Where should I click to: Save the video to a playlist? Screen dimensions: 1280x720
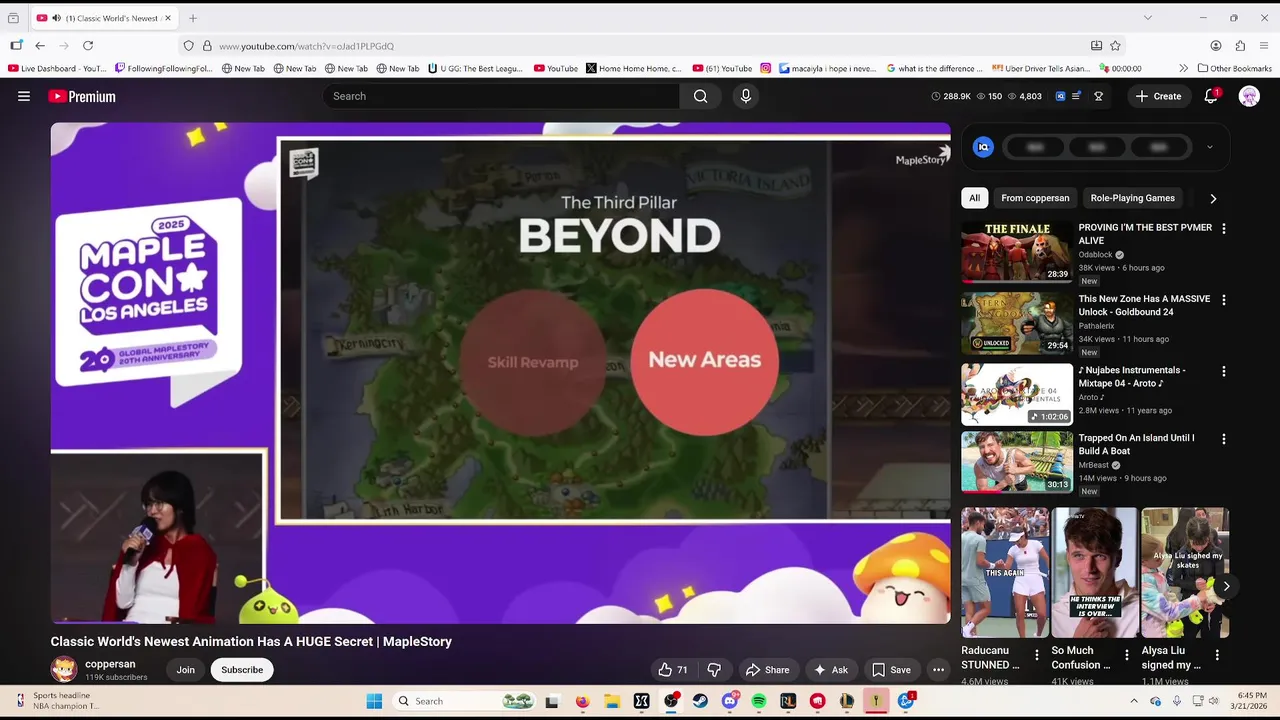tap(891, 670)
